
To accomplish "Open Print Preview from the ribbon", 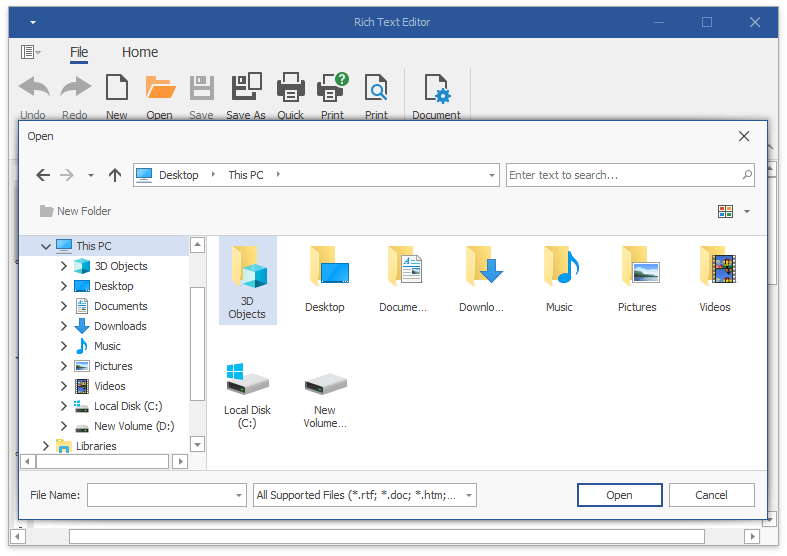I will (376, 90).
